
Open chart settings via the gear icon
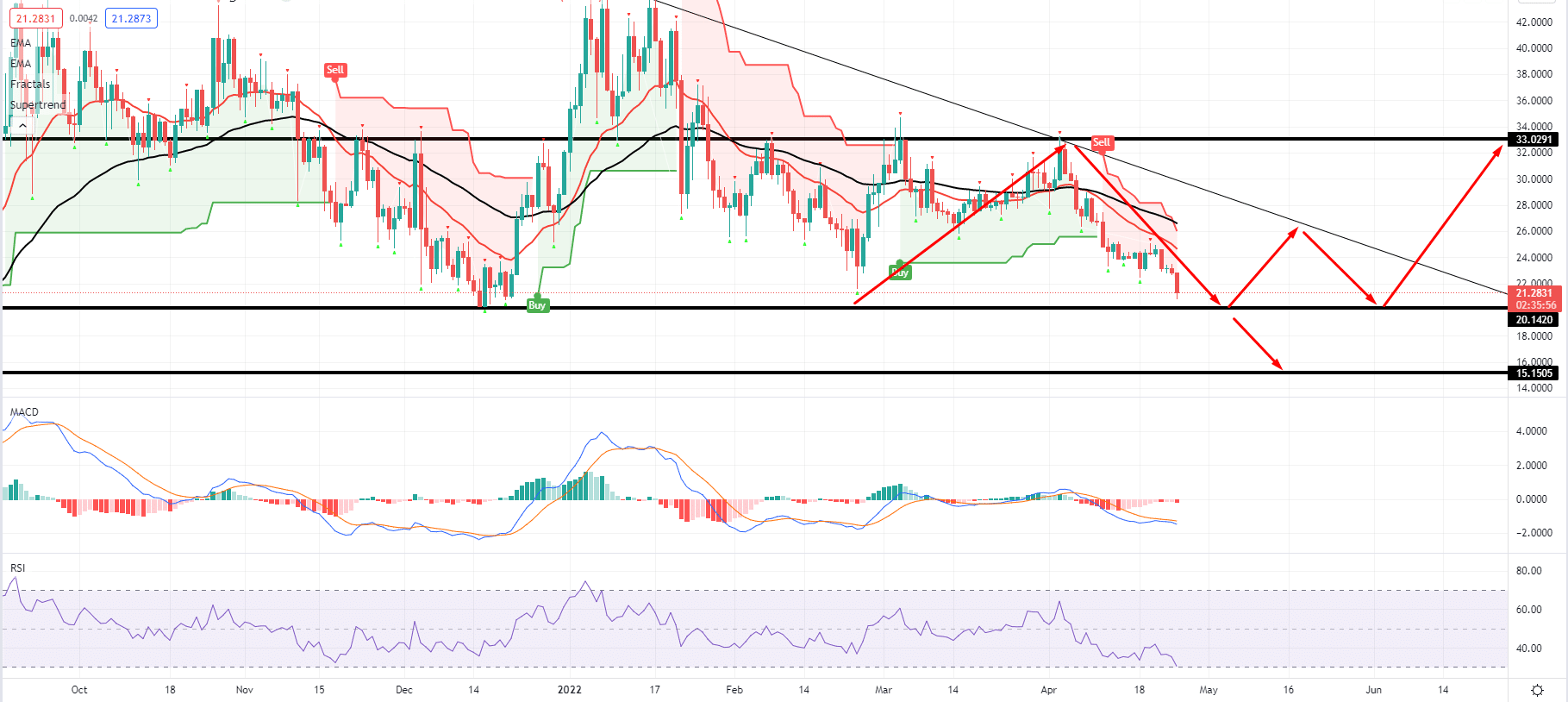click(1537, 690)
